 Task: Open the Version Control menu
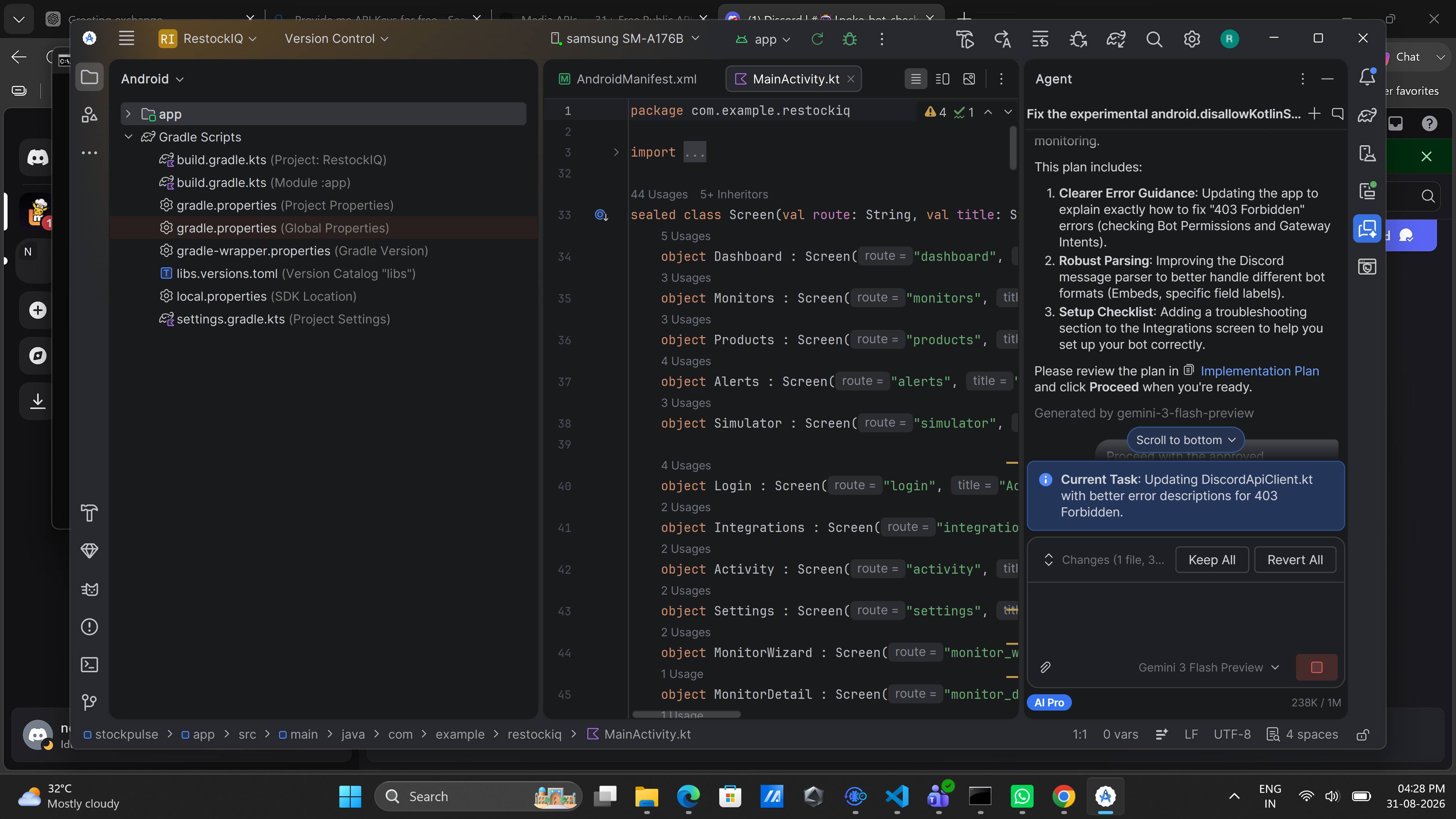coord(336,39)
